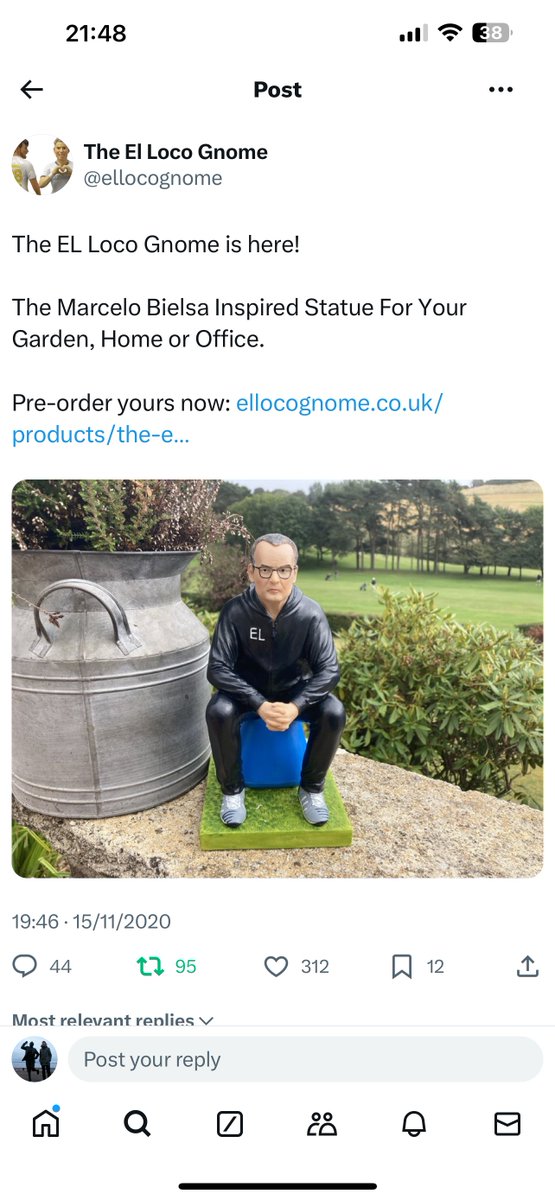The width and height of the screenshot is (555, 1200).
Task: Tap the reply speech bubble icon
Action: [x=25, y=966]
